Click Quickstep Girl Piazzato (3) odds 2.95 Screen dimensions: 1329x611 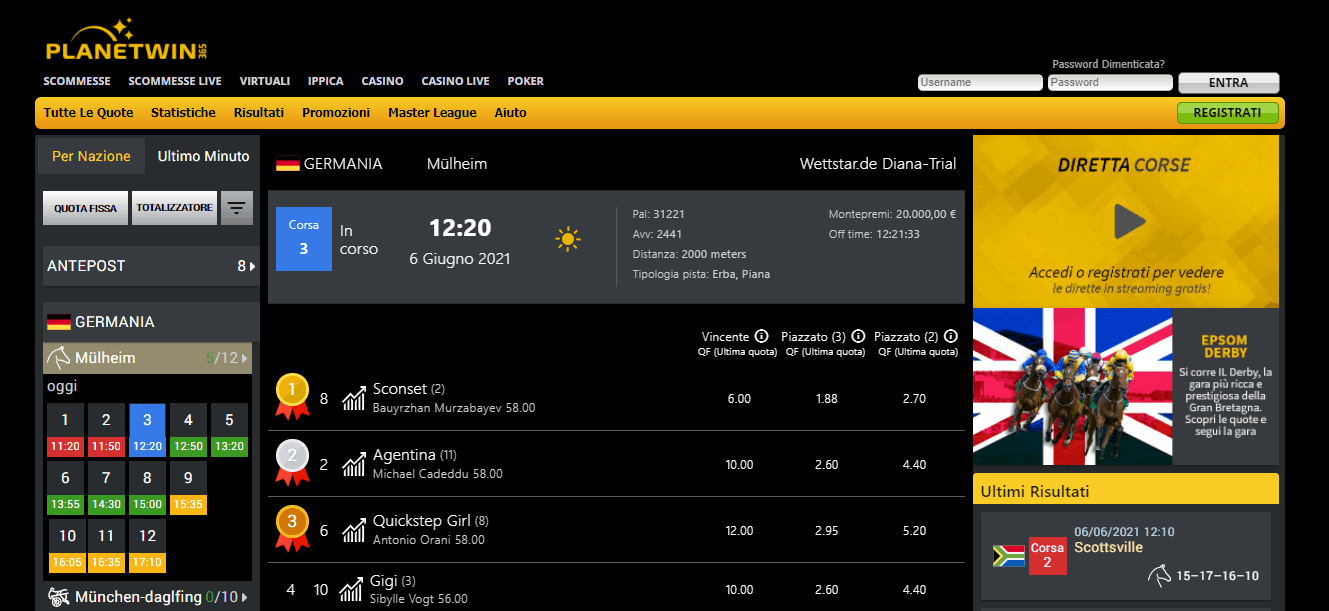point(826,530)
